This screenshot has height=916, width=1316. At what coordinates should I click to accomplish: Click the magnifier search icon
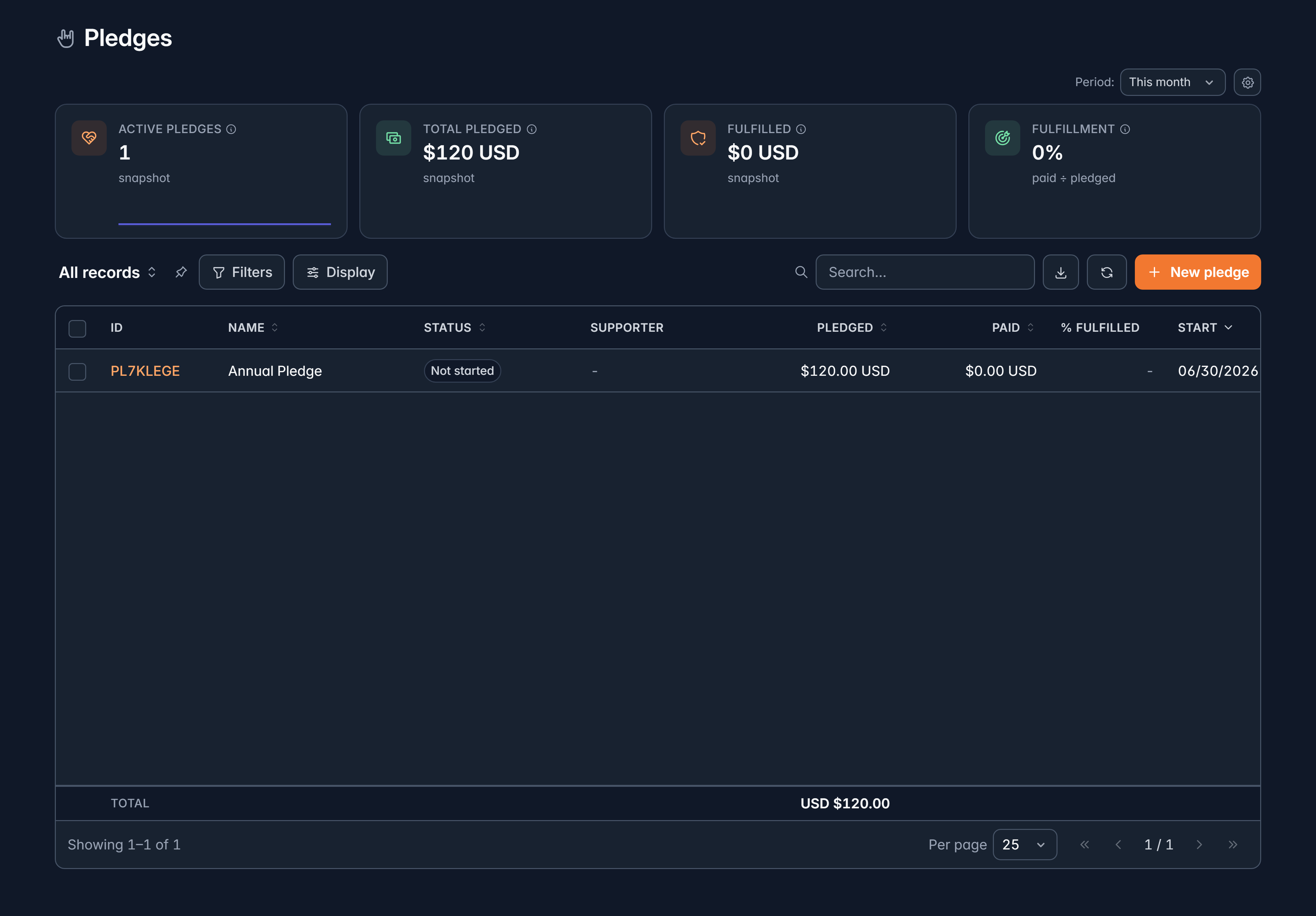tap(801, 272)
